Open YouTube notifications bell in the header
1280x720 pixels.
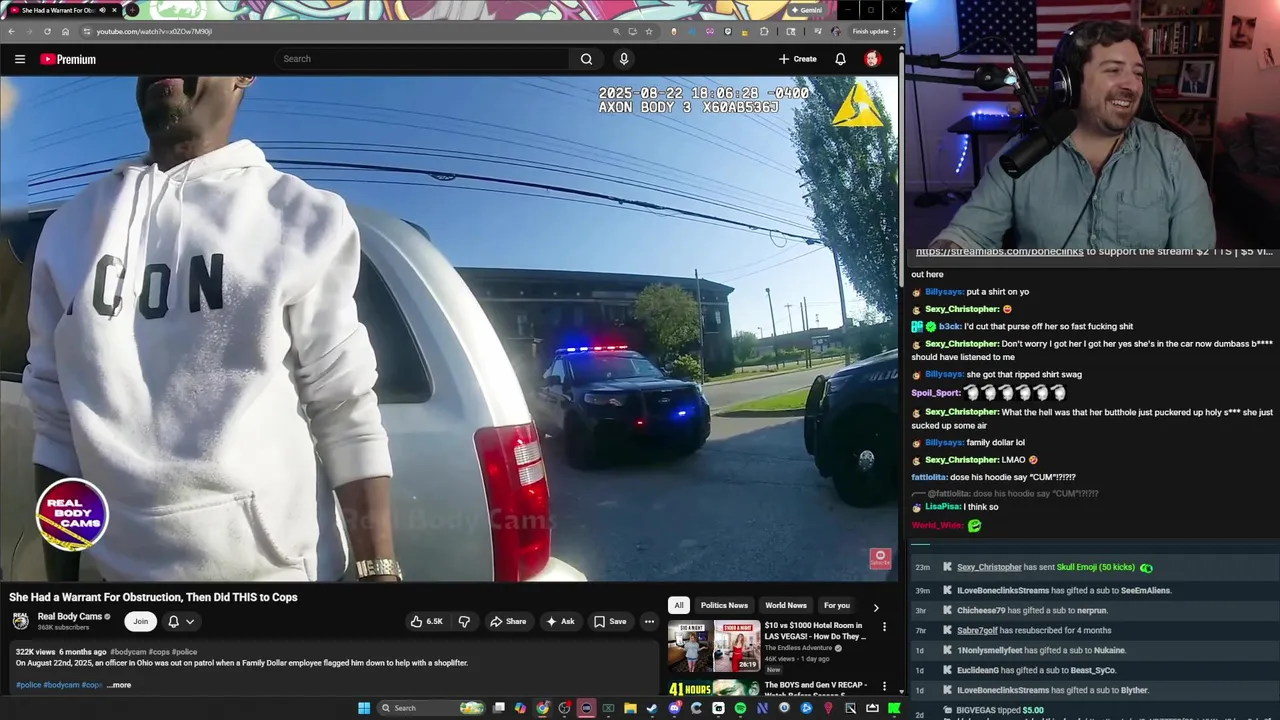[840, 59]
